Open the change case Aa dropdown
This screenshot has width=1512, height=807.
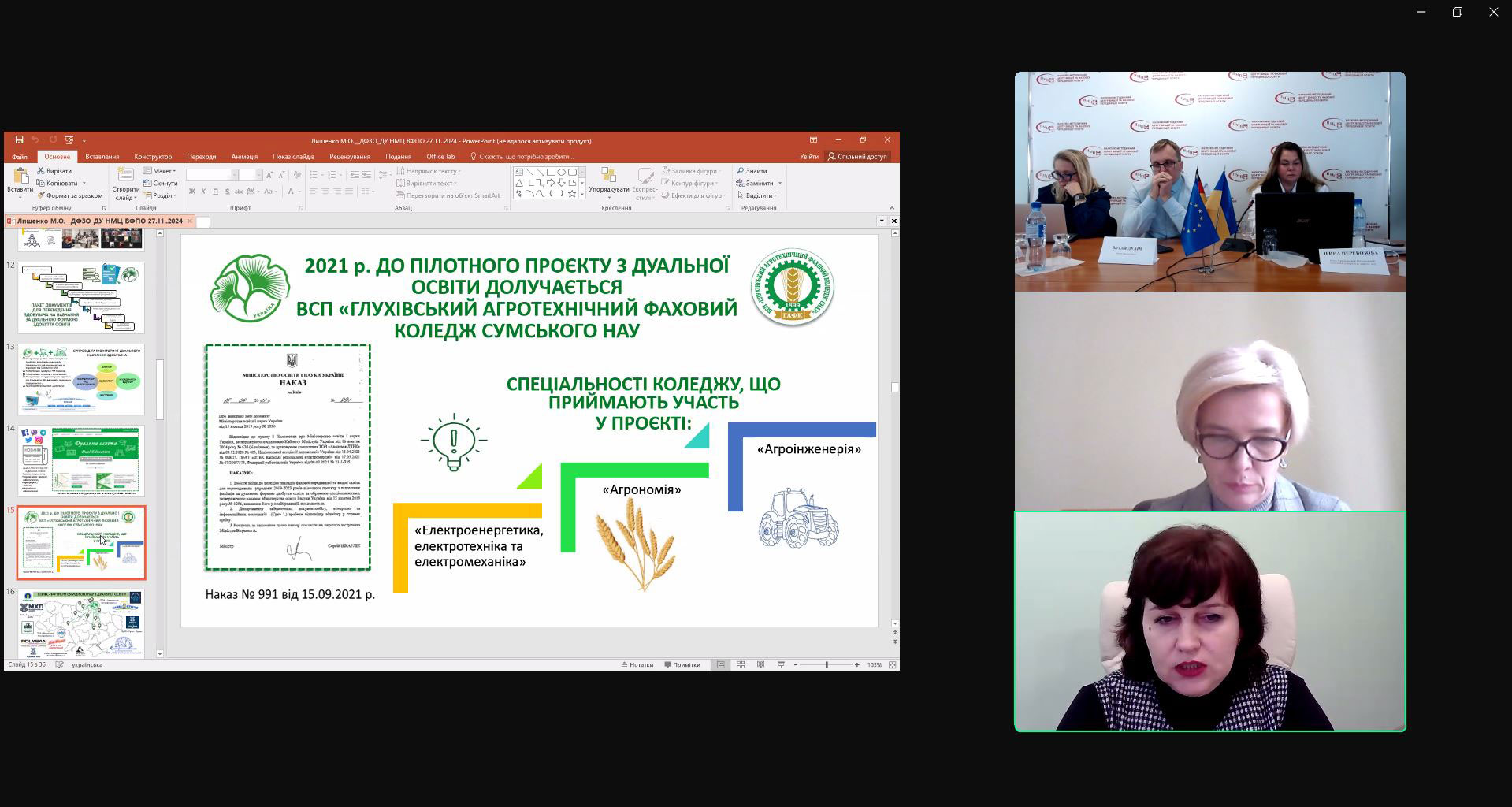pyautogui.click(x=269, y=192)
